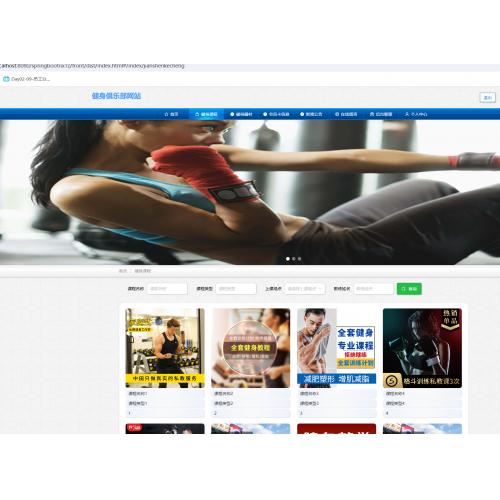
Task: Click 首页 link in the breadcrumb
Action: pos(123,271)
